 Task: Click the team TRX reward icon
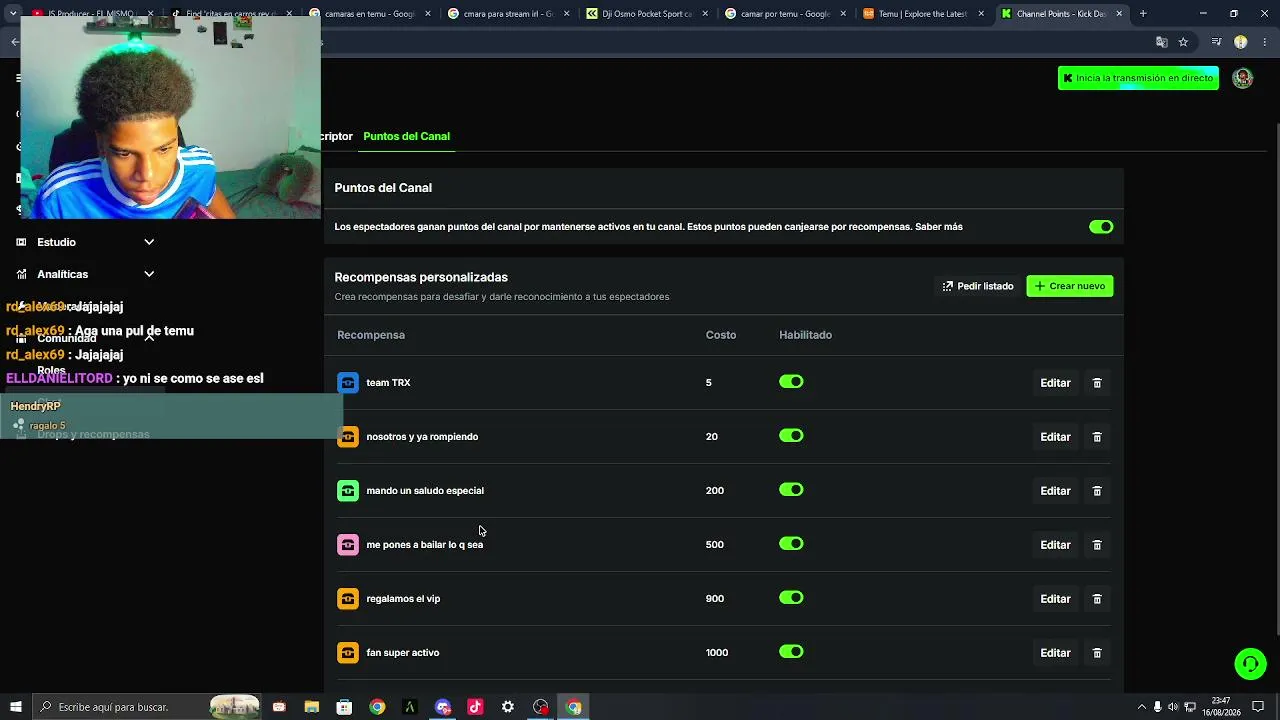pyautogui.click(x=348, y=383)
